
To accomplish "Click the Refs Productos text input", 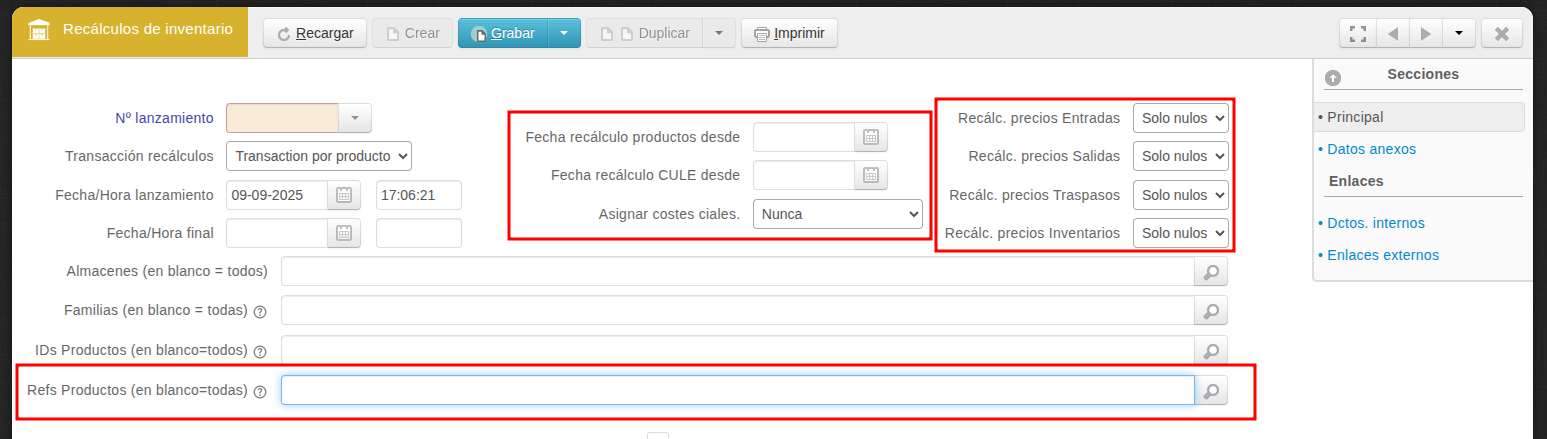I will tap(737, 390).
